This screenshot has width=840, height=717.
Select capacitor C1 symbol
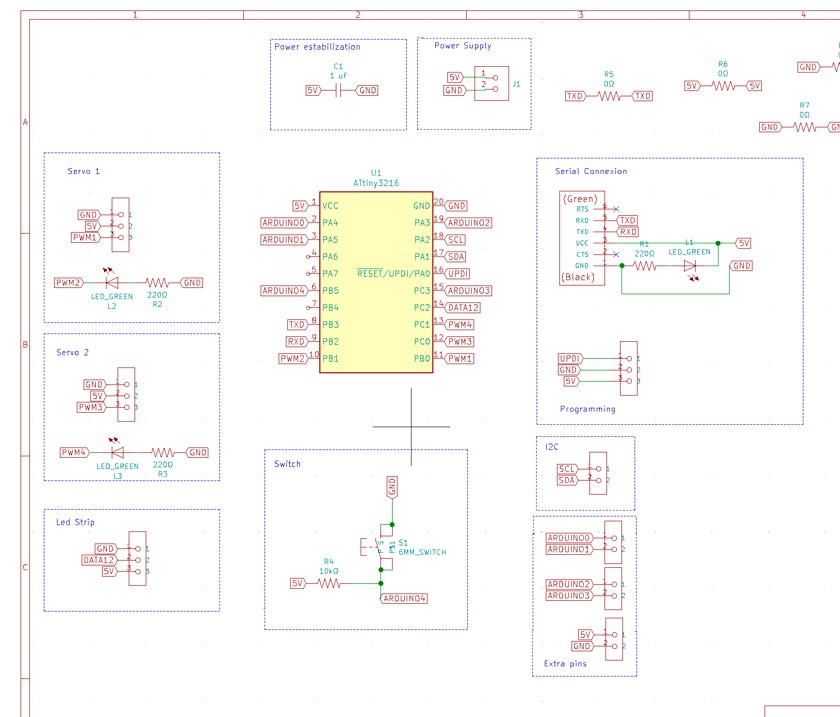coord(338,91)
